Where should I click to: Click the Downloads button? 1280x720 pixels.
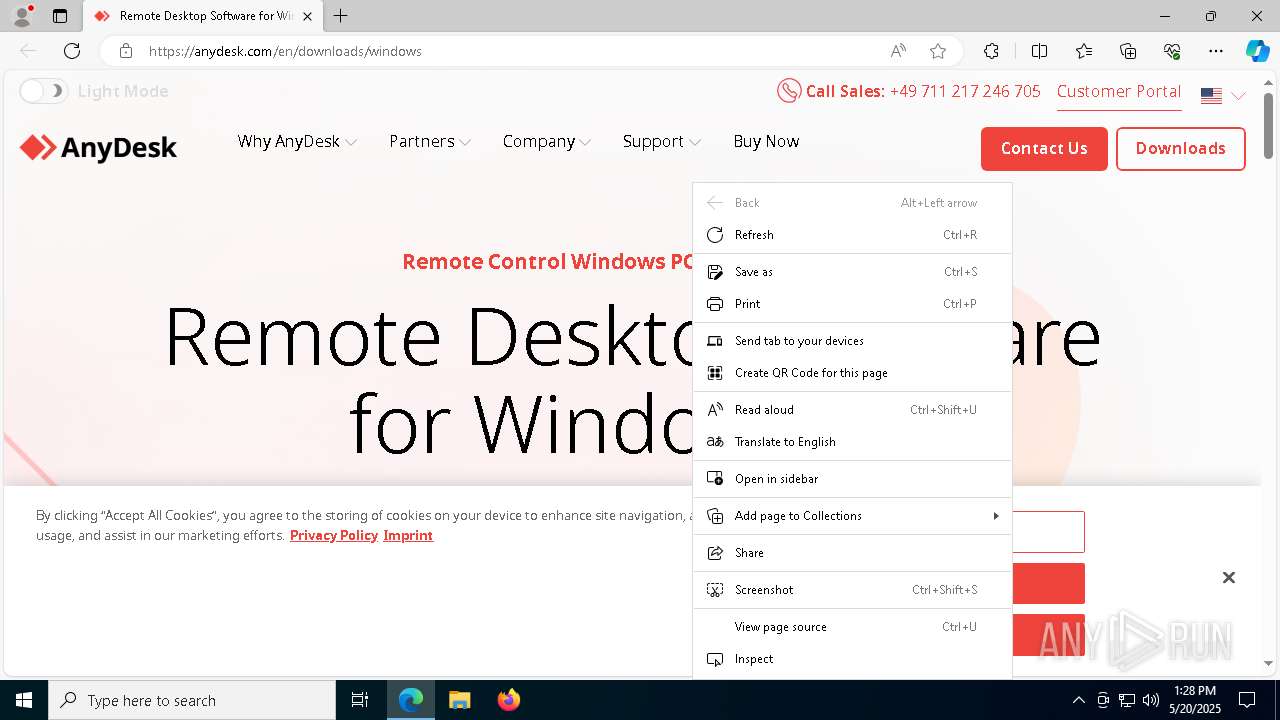click(x=1181, y=148)
